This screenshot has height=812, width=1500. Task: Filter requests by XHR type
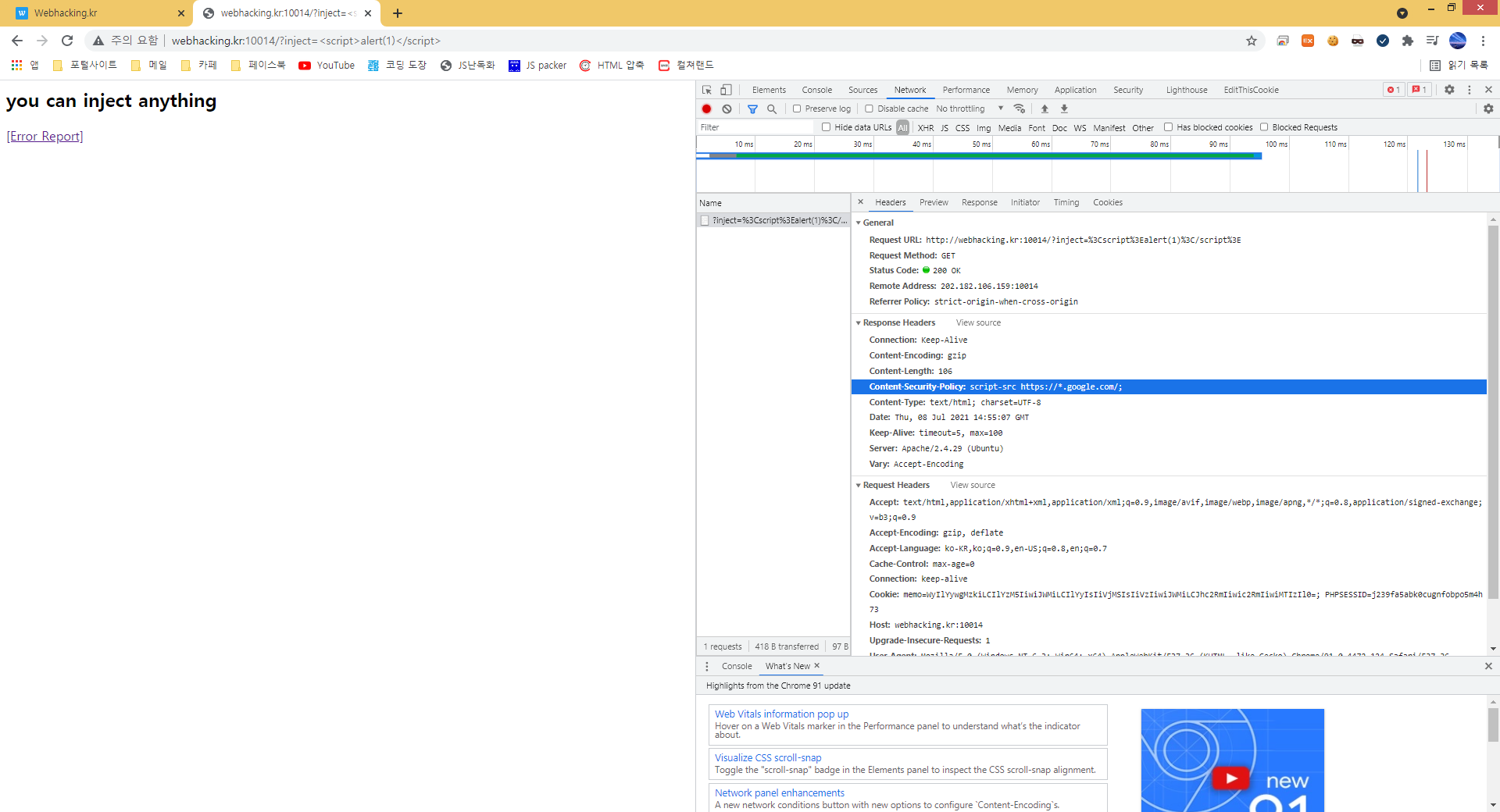926,128
